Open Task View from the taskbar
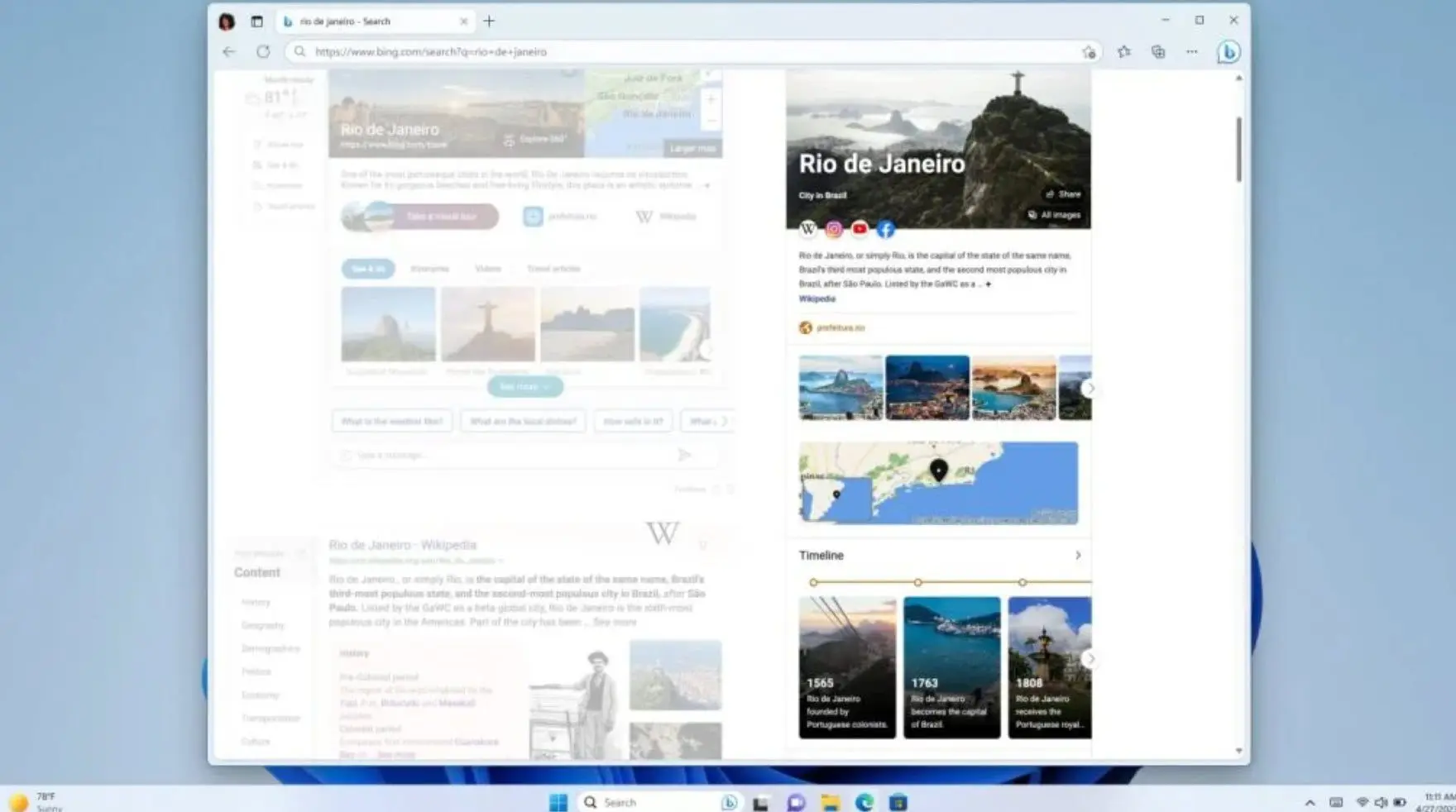Viewport: 1456px width, 812px height. [761, 802]
